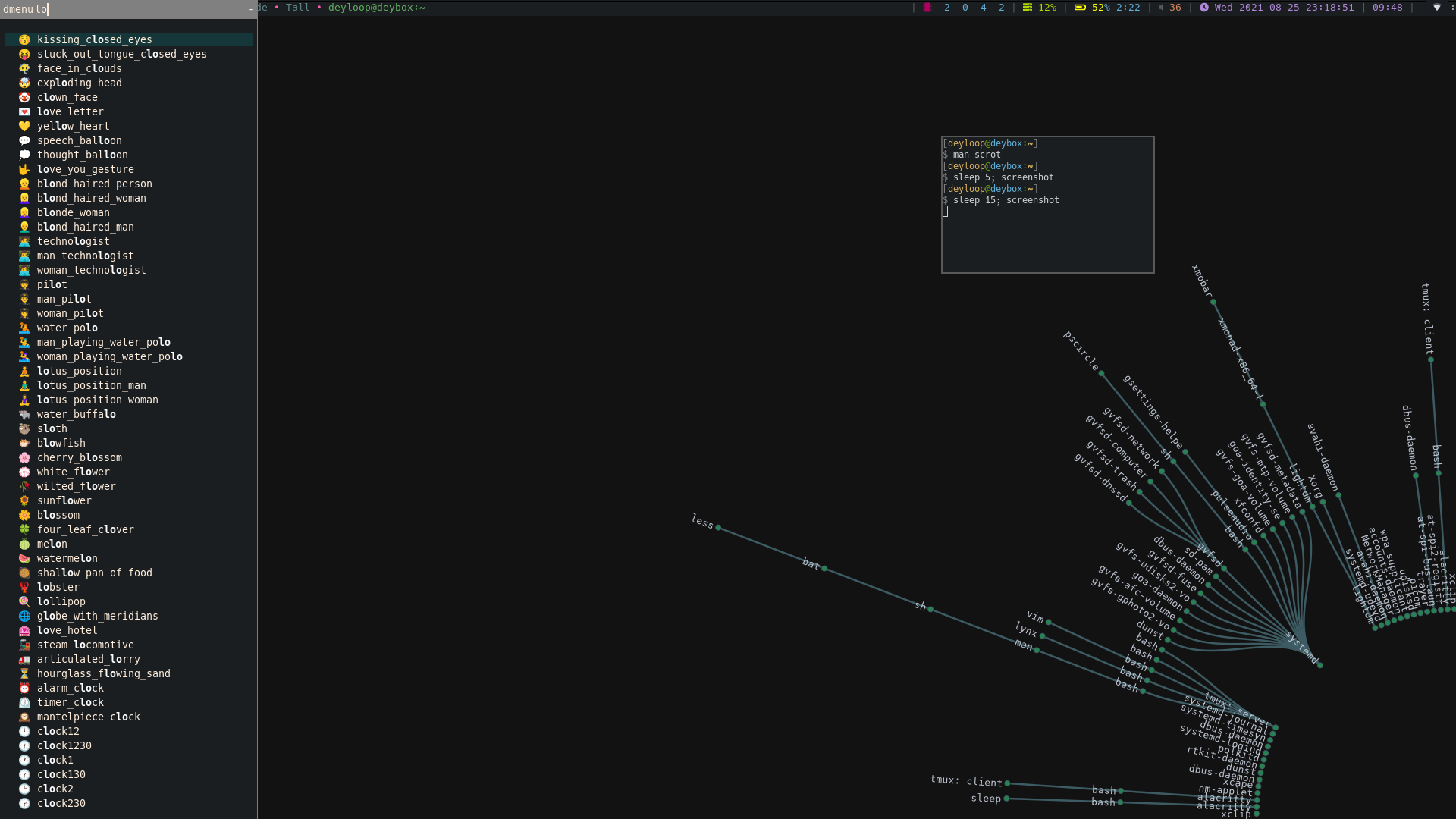
Task: Click the xmobar node label in graph
Action: pos(1202,281)
